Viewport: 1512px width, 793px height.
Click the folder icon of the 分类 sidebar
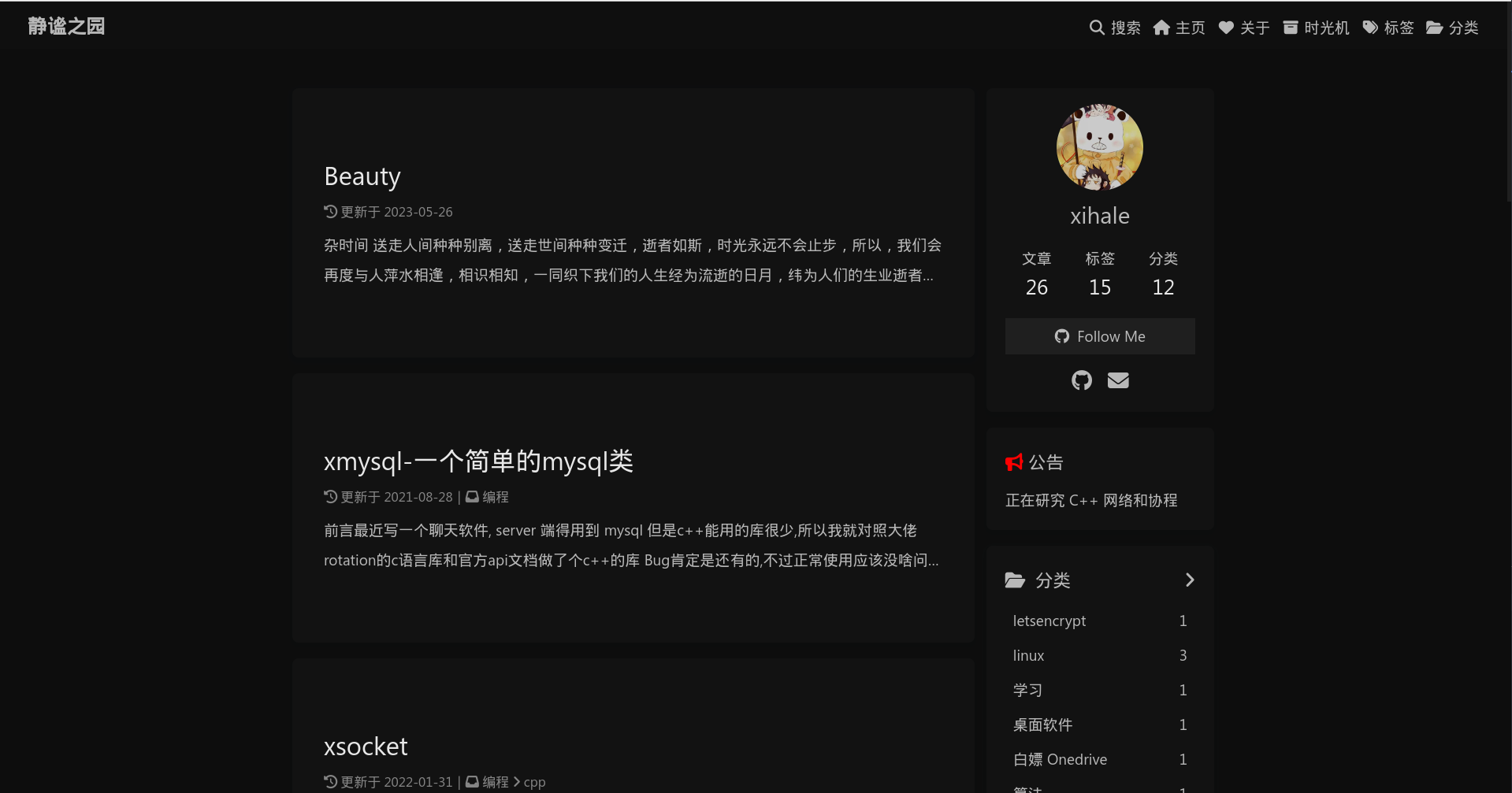[x=1015, y=580]
